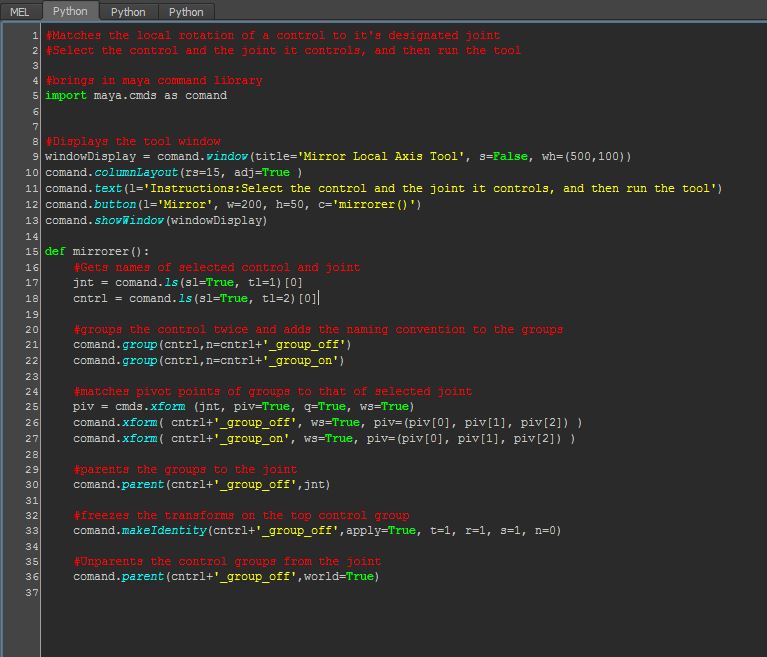Click the comment 'brings in maya command library'
This screenshot has height=657, width=767.
[154, 80]
